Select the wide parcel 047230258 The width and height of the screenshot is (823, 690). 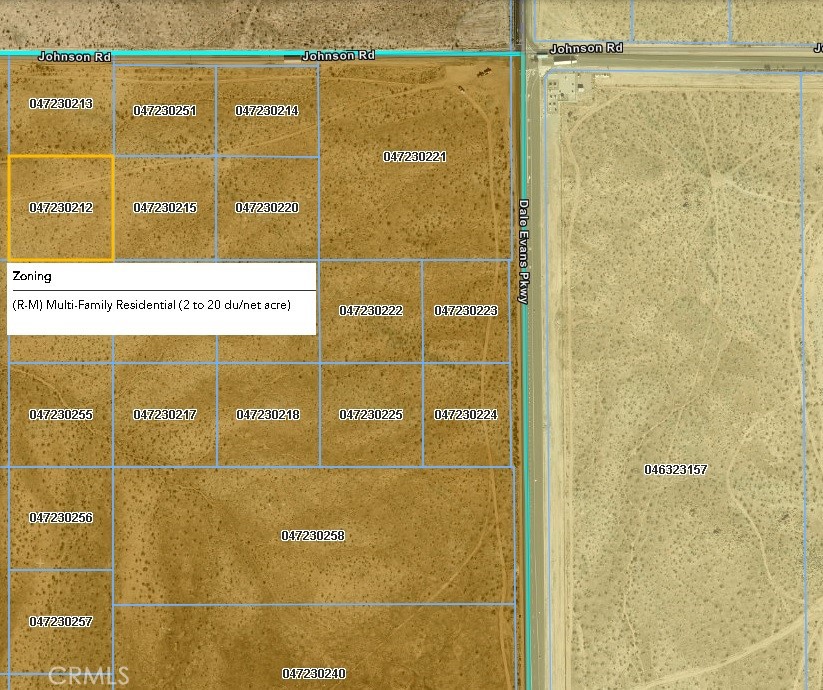coord(313,536)
